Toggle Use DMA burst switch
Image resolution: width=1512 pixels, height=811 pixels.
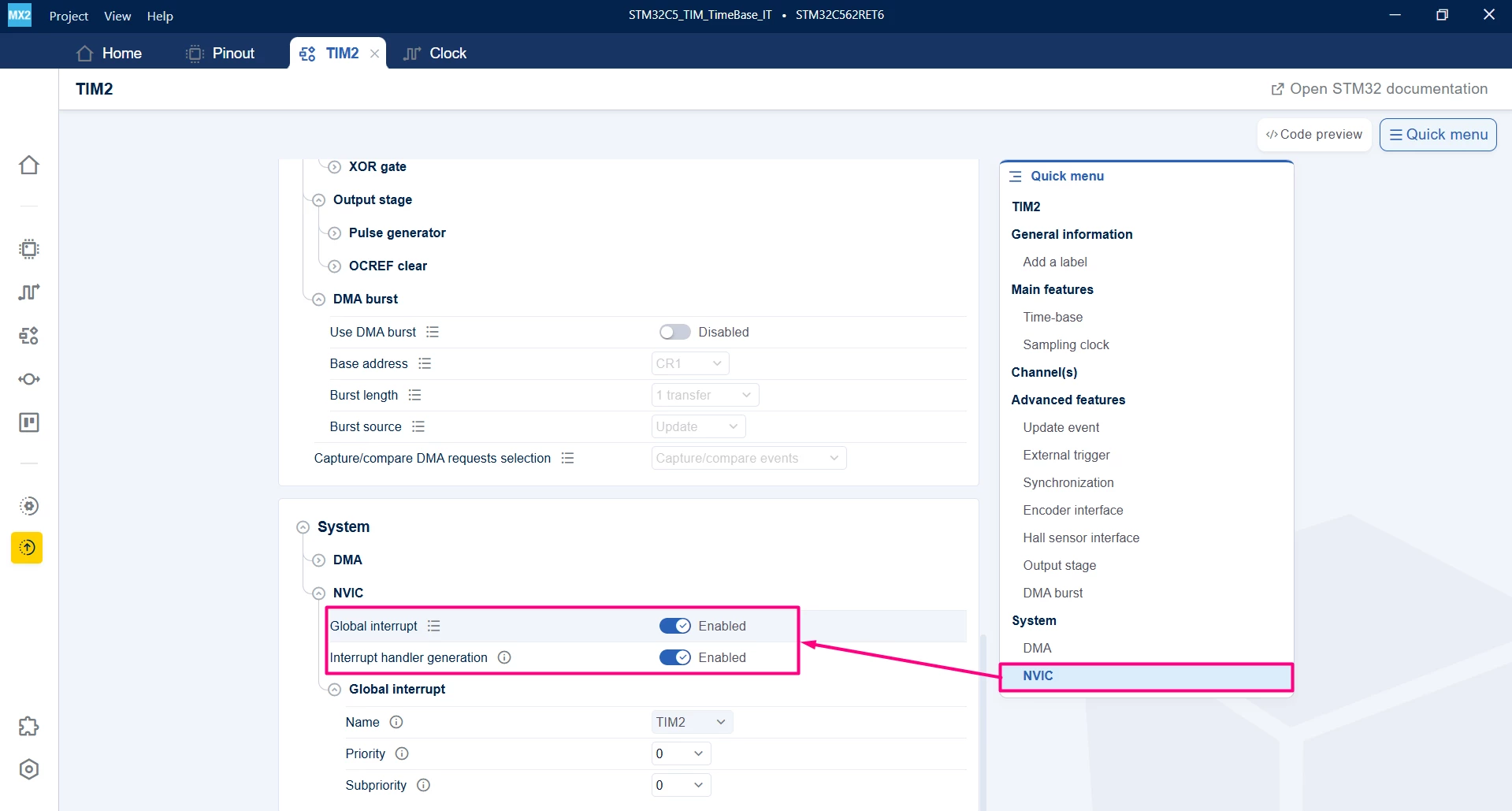coord(675,332)
